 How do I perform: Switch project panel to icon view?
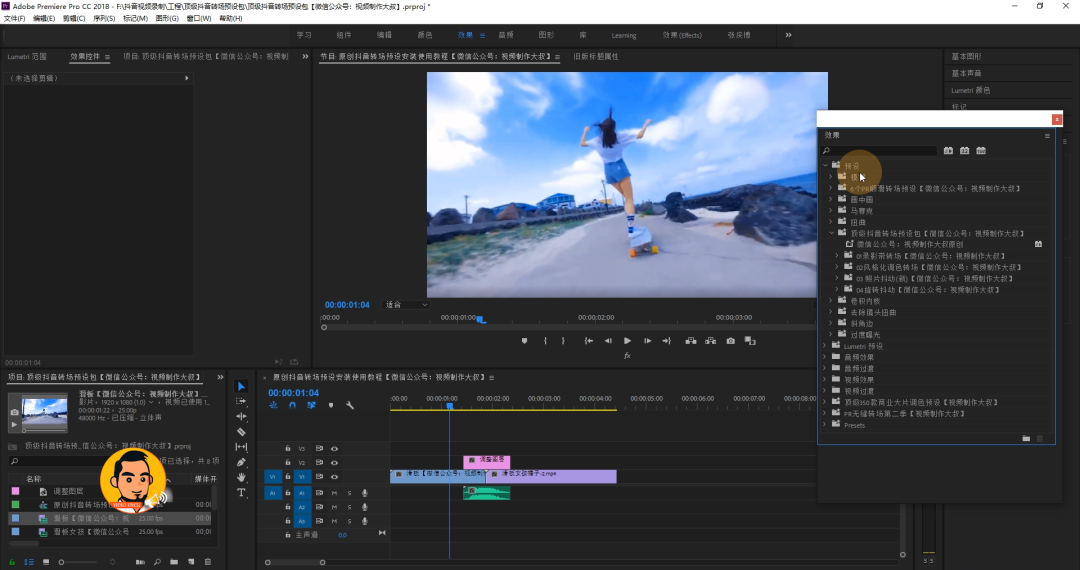[45, 562]
